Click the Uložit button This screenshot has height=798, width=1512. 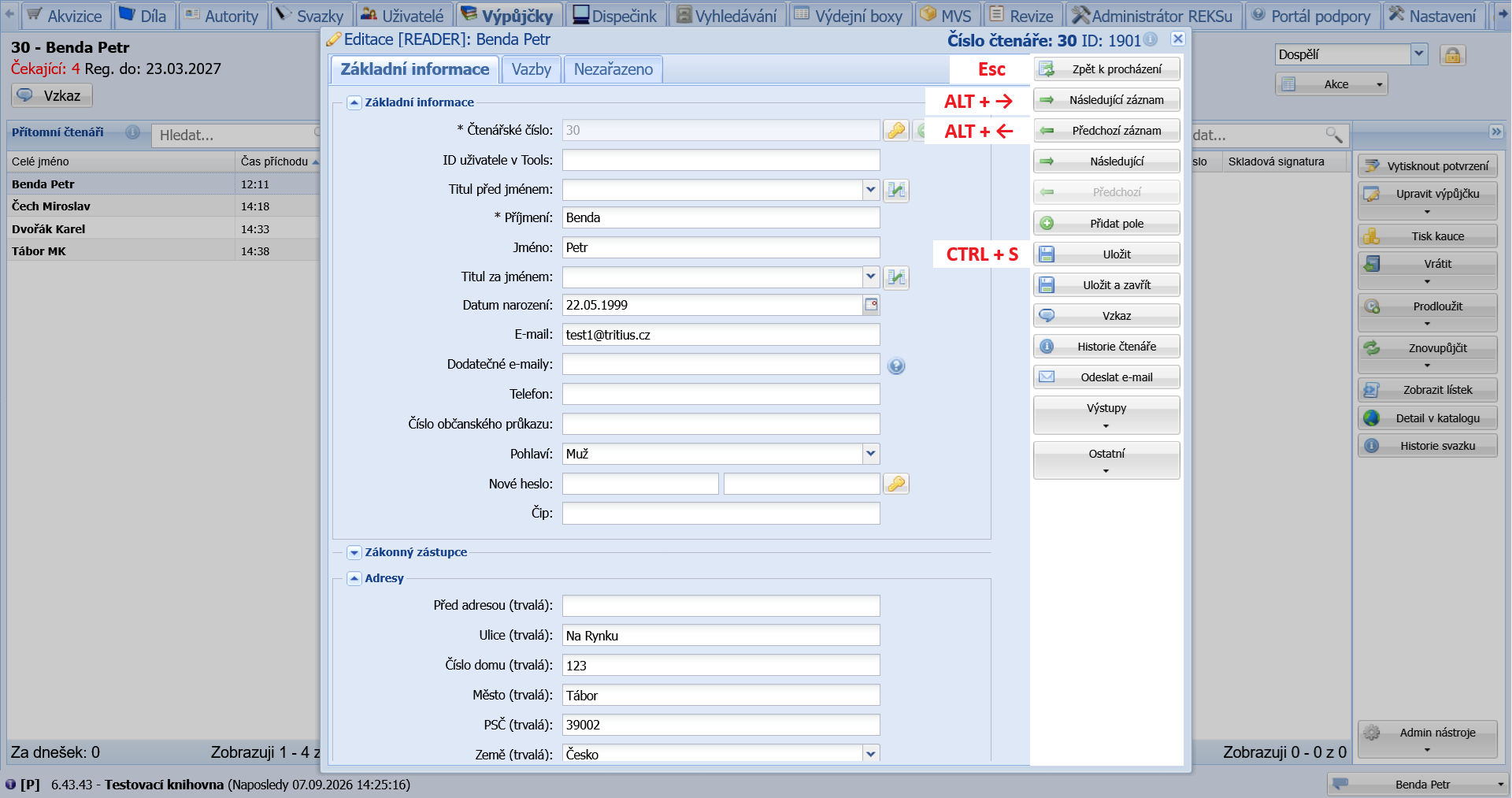point(1106,254)
